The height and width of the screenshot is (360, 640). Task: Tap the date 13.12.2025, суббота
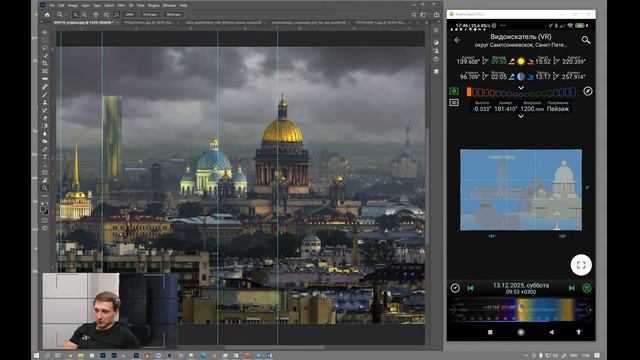[x=521, y=285]
